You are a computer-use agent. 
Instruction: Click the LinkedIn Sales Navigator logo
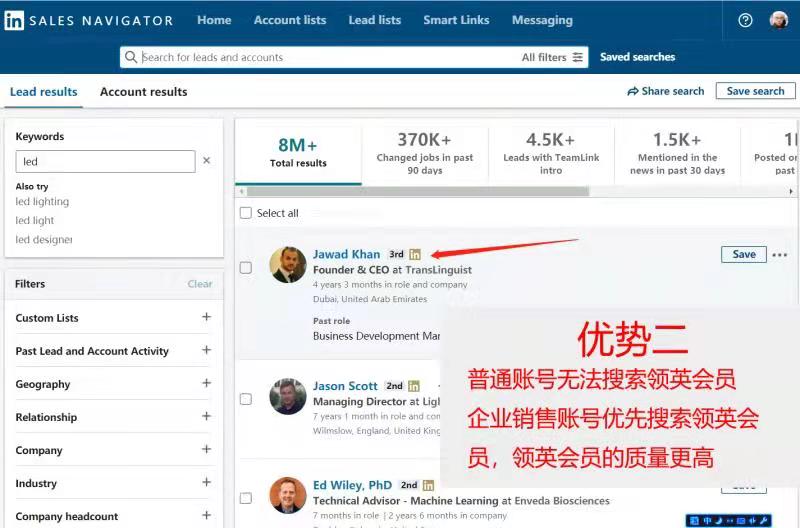tap(89, 20)
